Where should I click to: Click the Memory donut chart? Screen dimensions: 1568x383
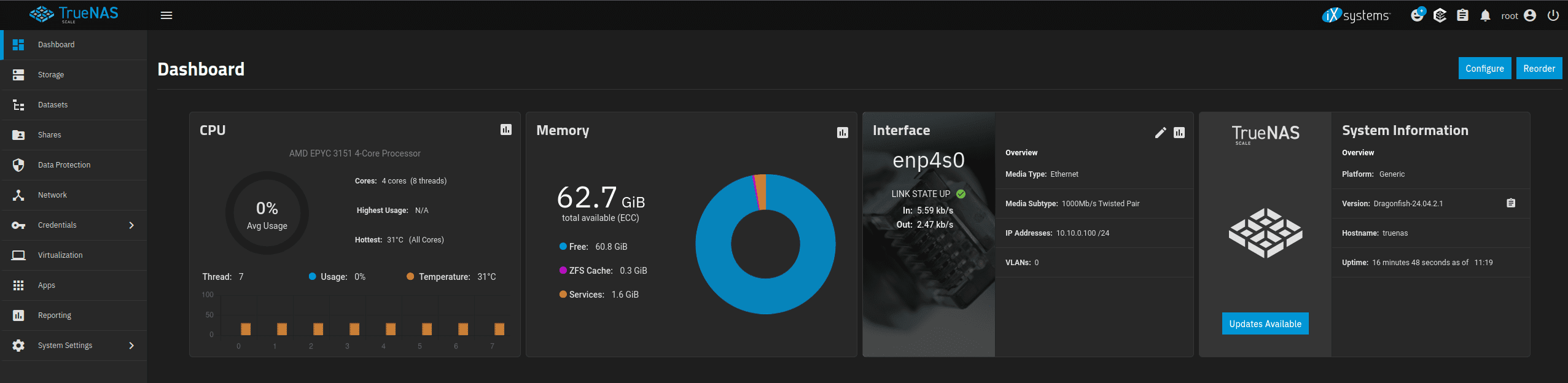[x=765, y=244]
